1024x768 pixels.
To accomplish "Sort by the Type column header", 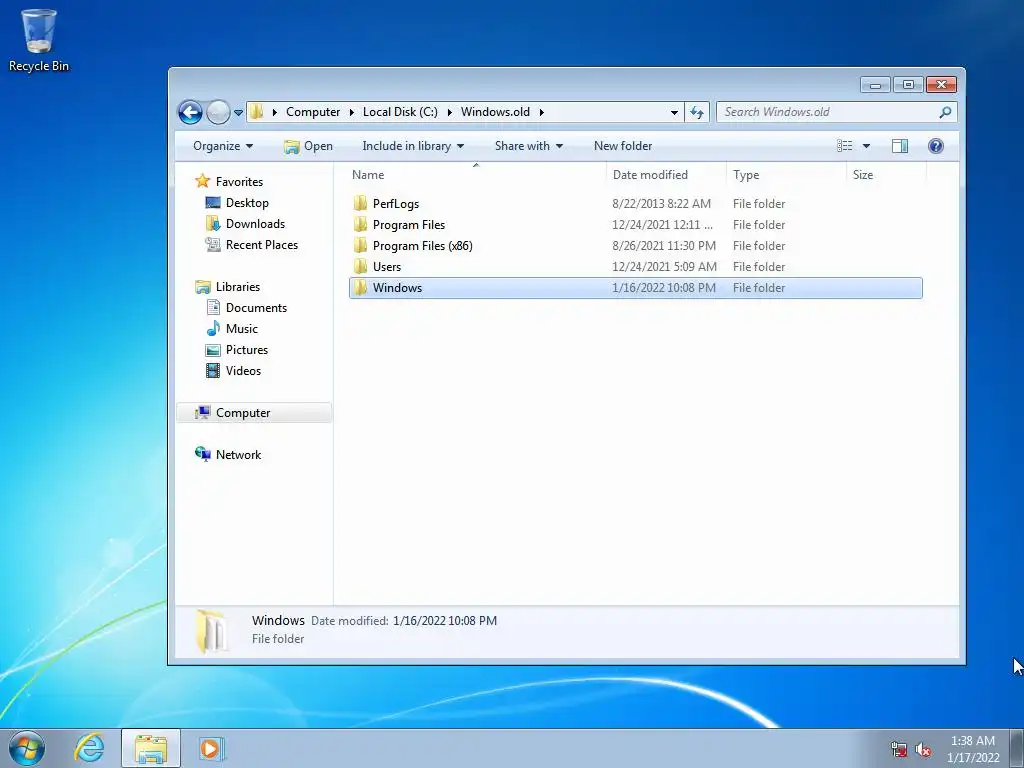I will (786, 174).
